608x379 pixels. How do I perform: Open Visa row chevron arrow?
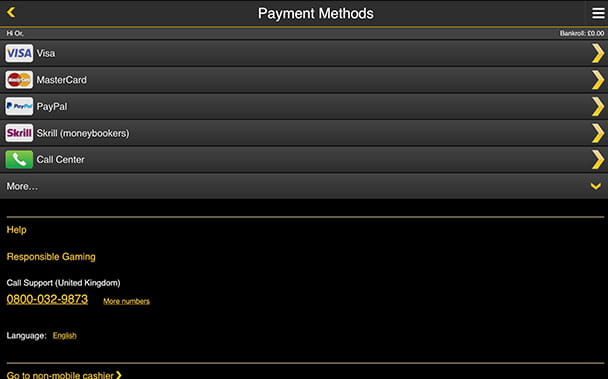(598, 53)
